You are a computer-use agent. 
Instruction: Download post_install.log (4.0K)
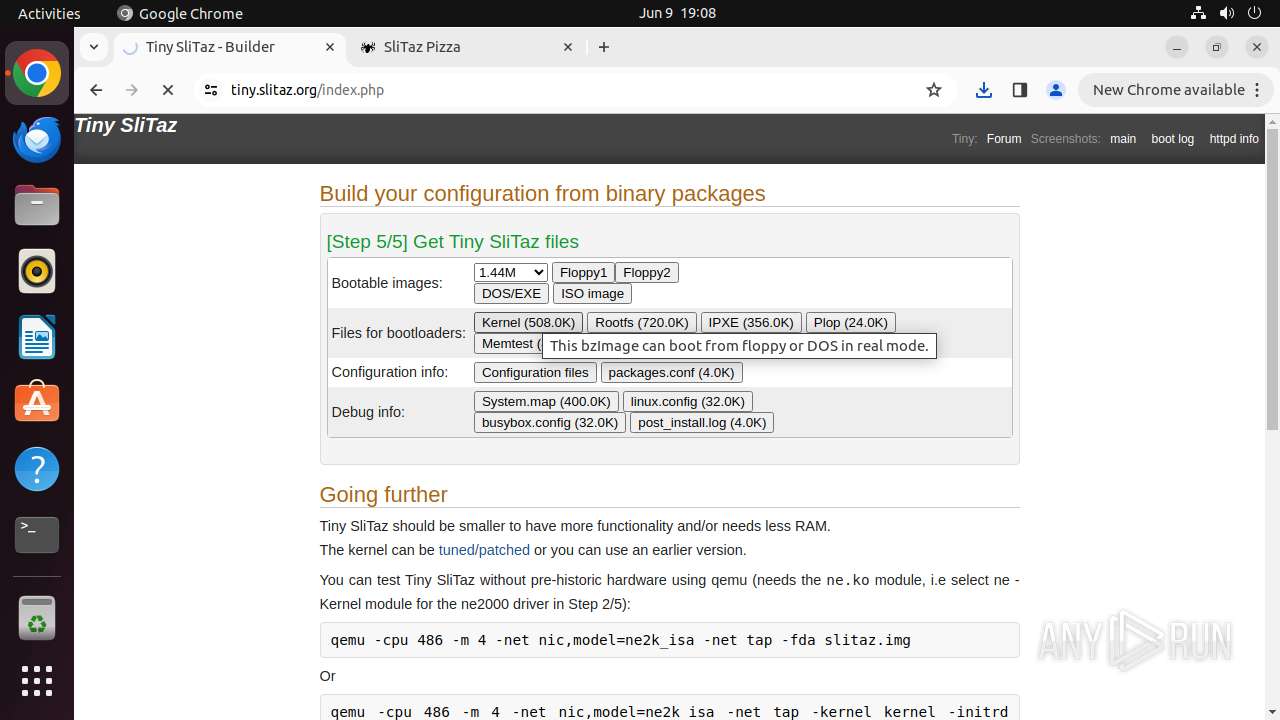pos(702,422)
